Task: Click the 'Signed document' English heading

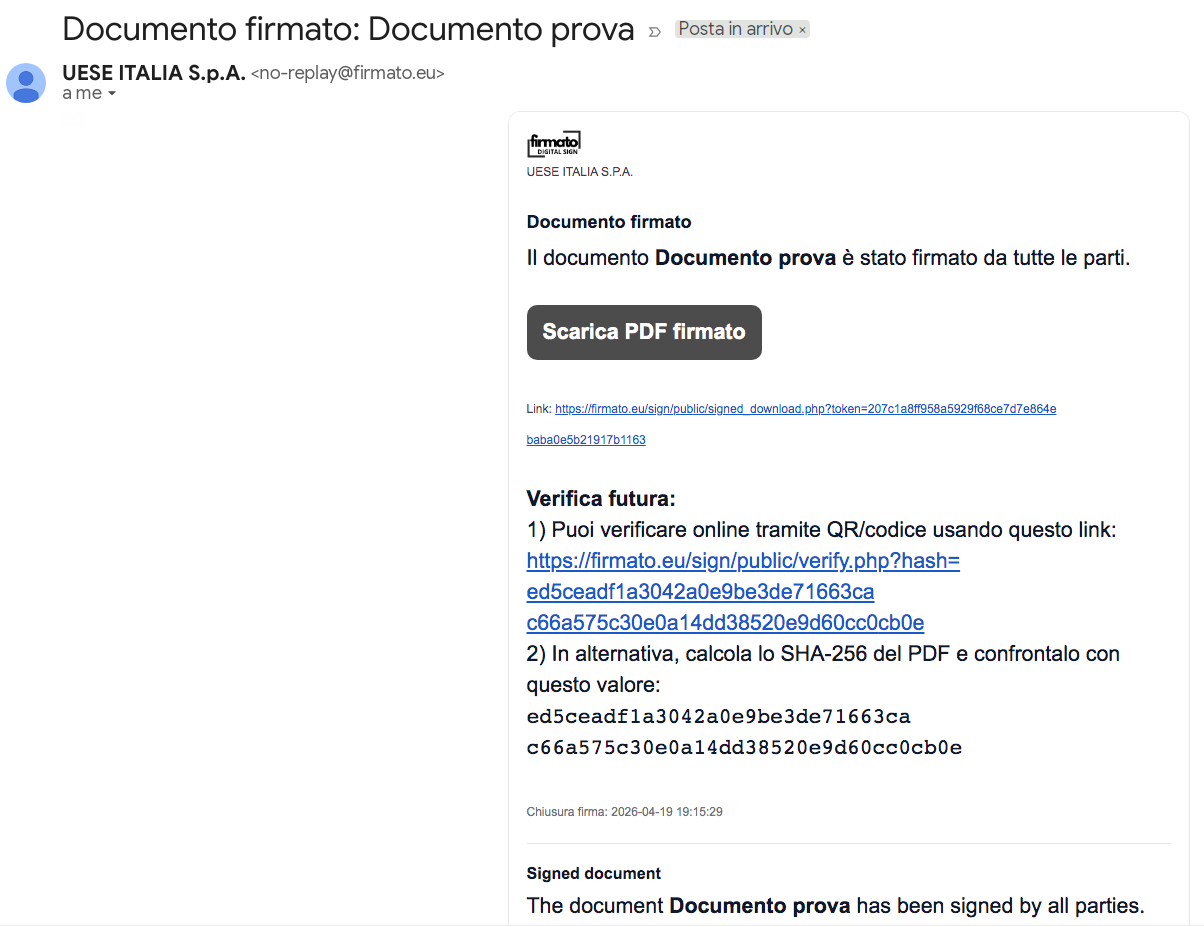Action: click(x=593, y=873)
